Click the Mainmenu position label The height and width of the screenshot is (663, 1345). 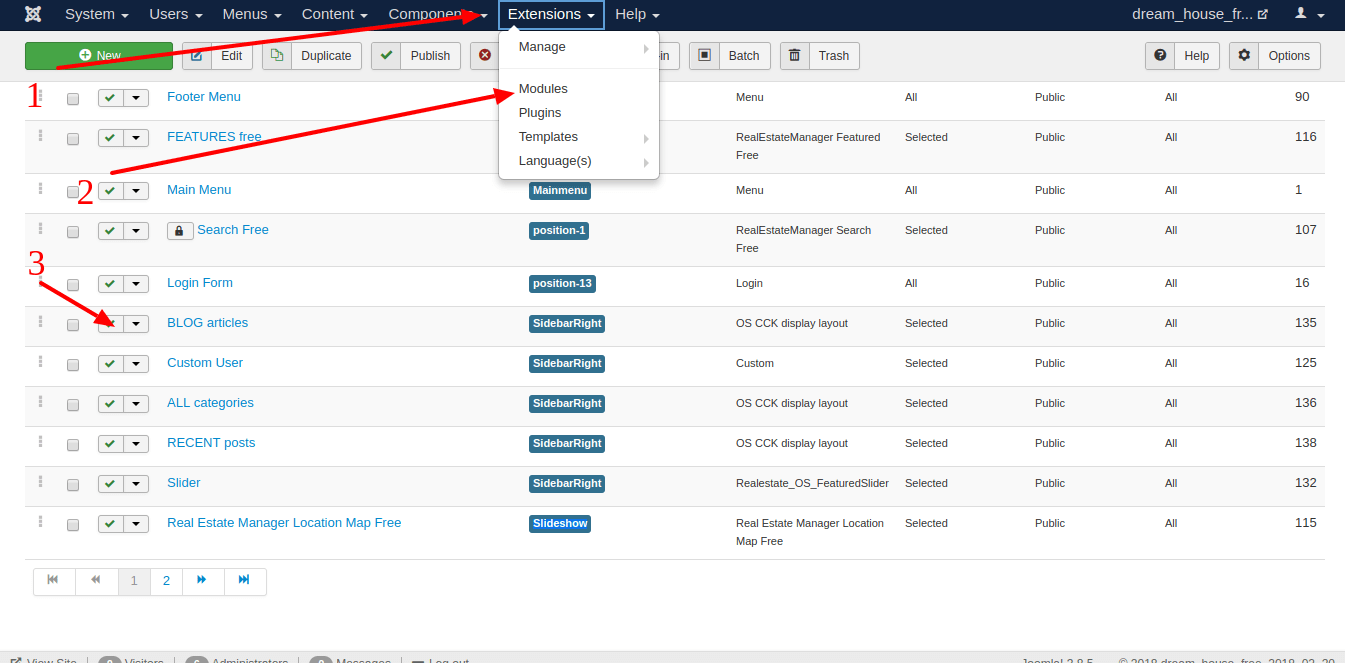(560, 190)
